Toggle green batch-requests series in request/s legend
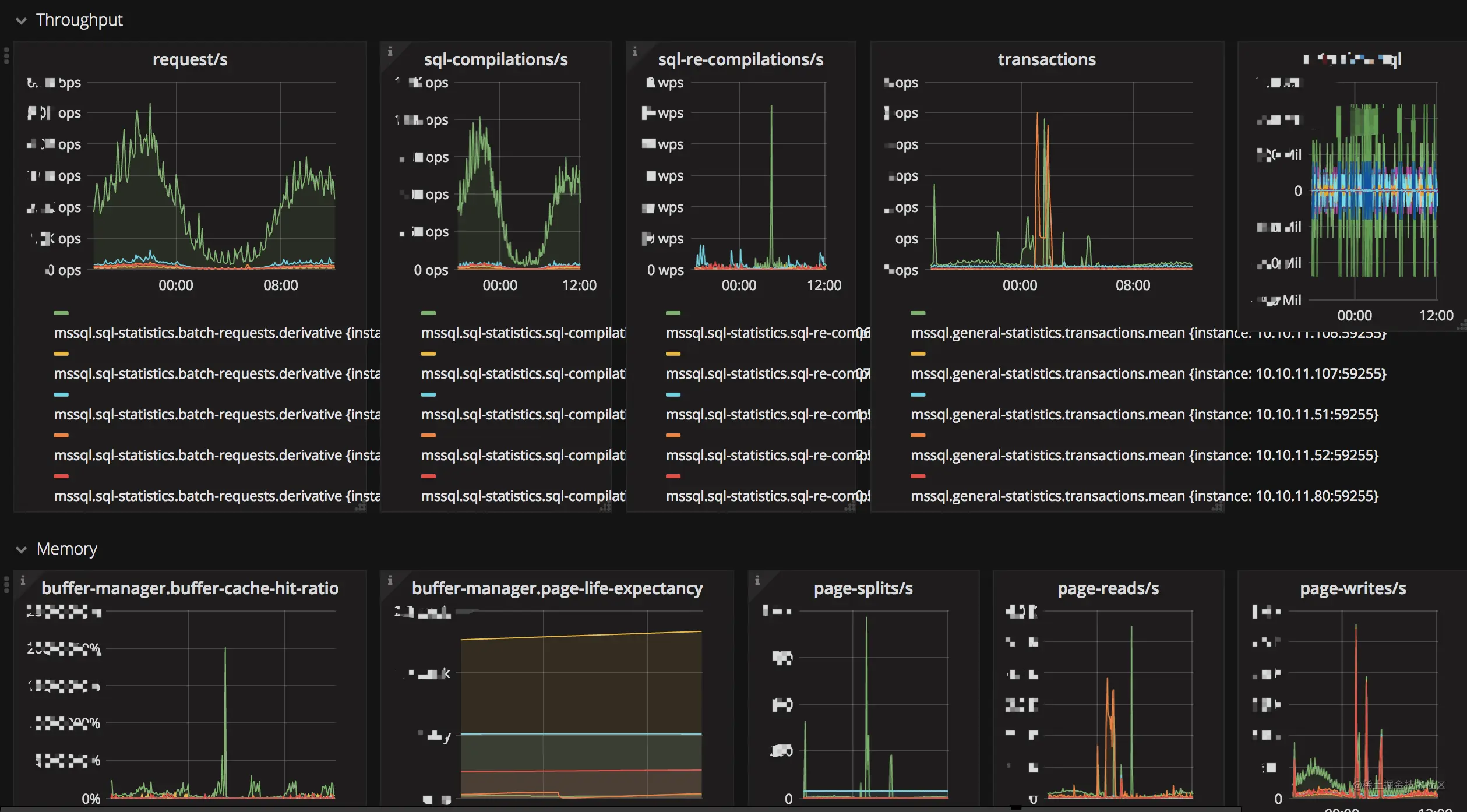Screen dimensions: 1467x812 tap(217, 333)
